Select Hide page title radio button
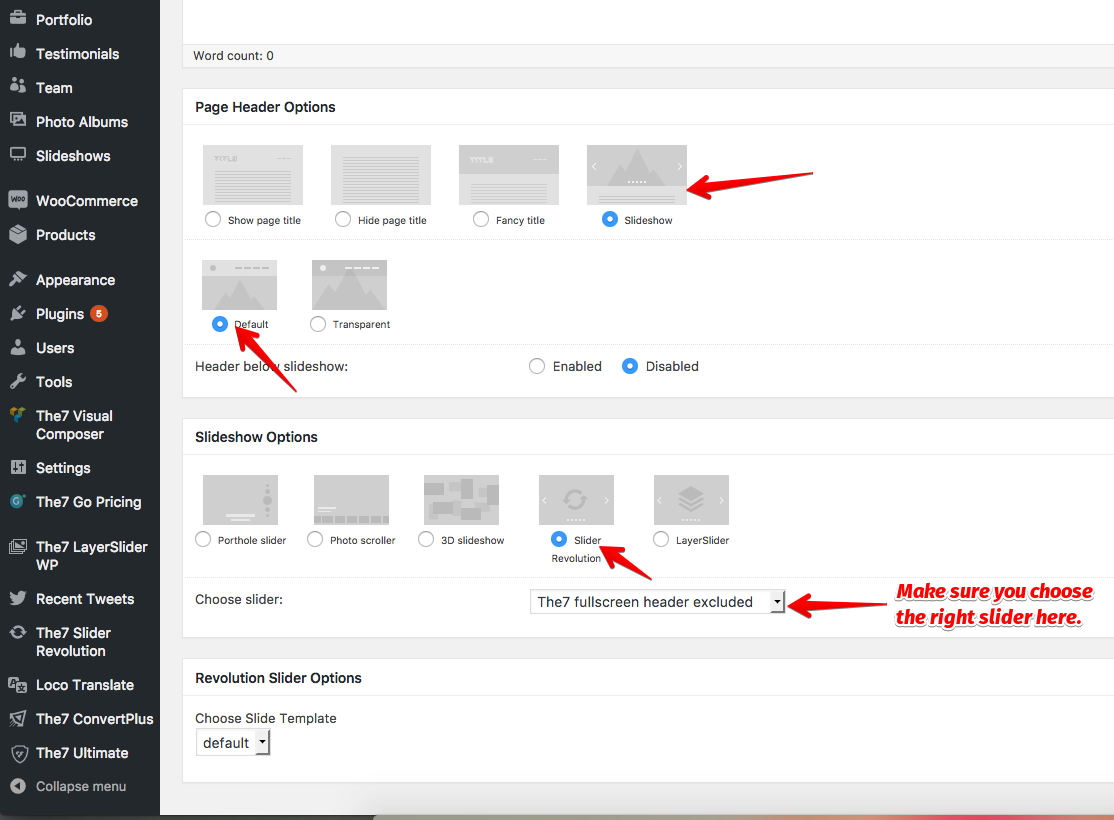The width and height of the screenshot is (1114, 820). (x=342, y=219)
